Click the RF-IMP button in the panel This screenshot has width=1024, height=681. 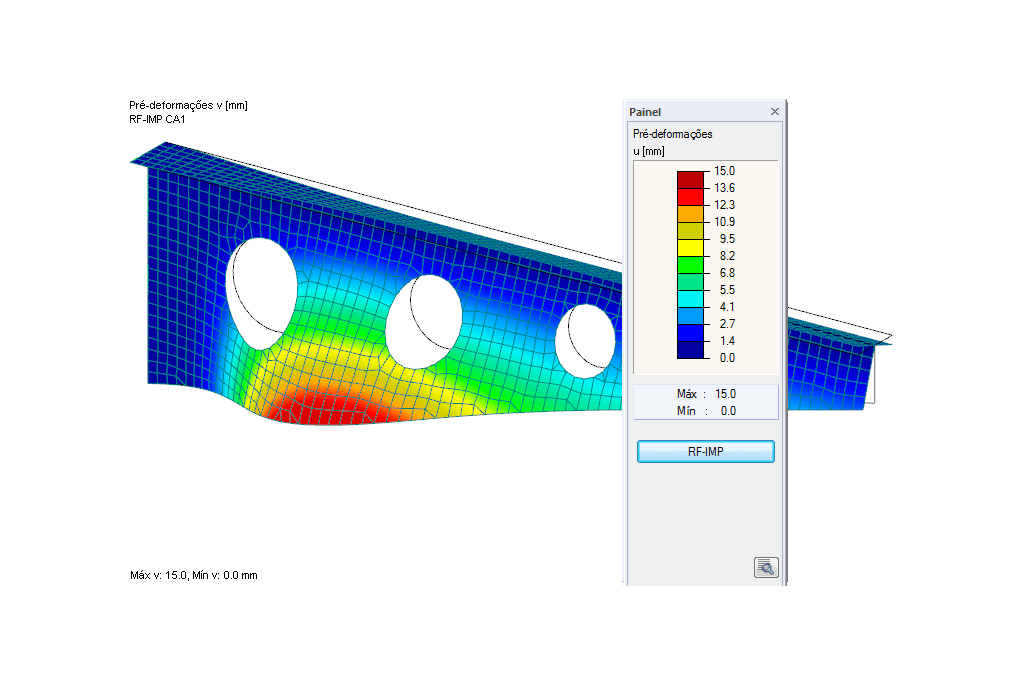pyautogui.click(x=705, y=451)
